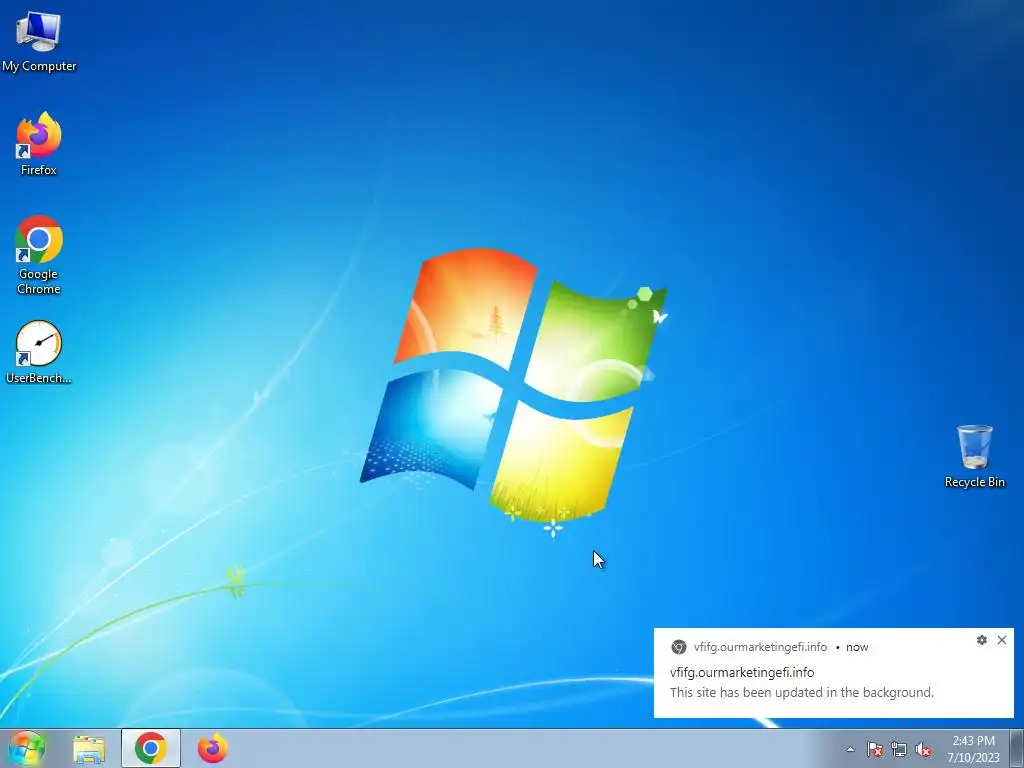Image resolution: width=1024 pixels, height=768 pixels.
Task: Open notification settings gear icon
Action: point(982,640)
